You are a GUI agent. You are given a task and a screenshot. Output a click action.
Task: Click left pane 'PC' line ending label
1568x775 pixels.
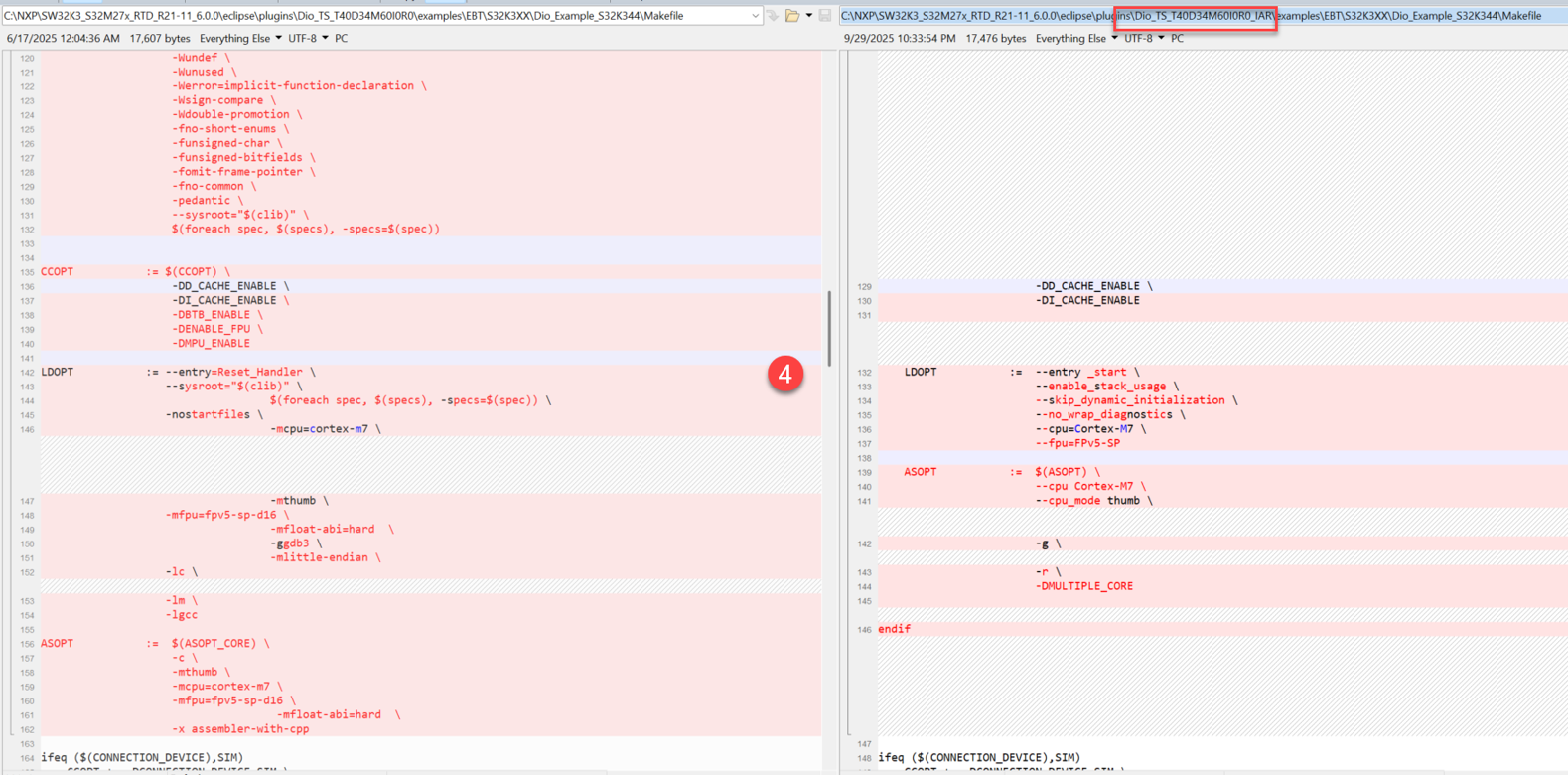coord(341,38)
